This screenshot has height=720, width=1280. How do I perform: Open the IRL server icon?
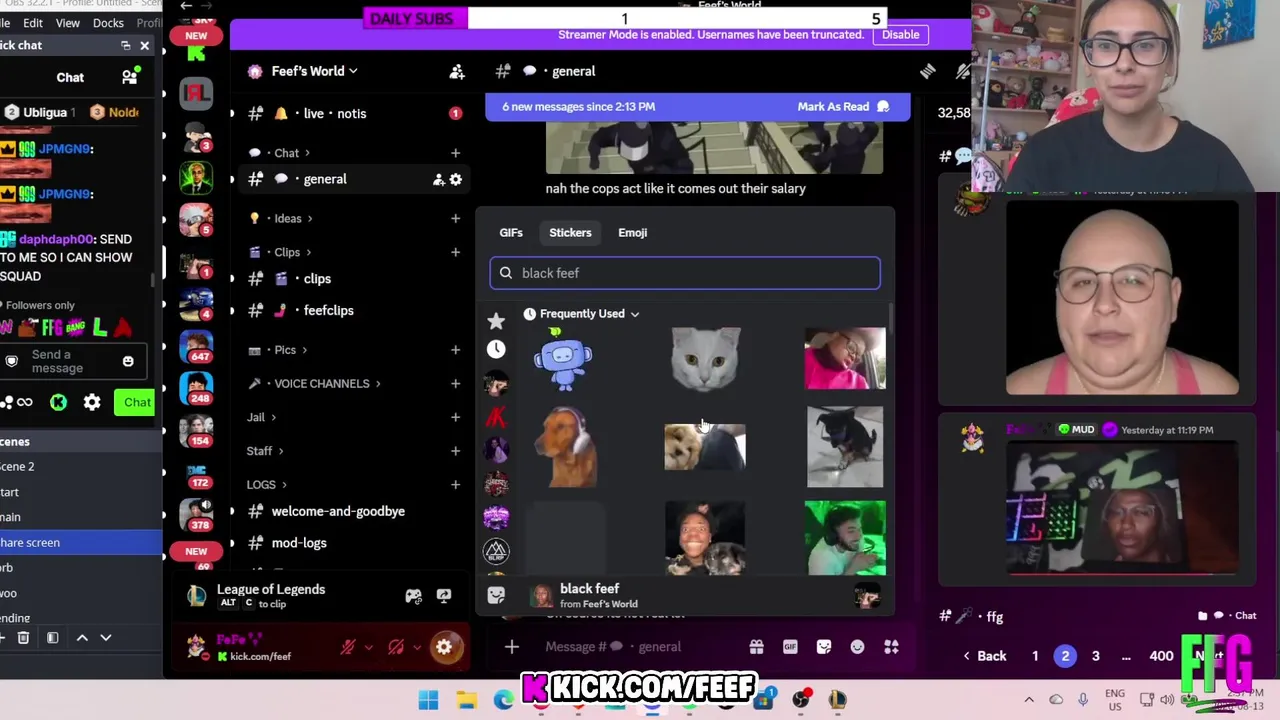(196, 93)
